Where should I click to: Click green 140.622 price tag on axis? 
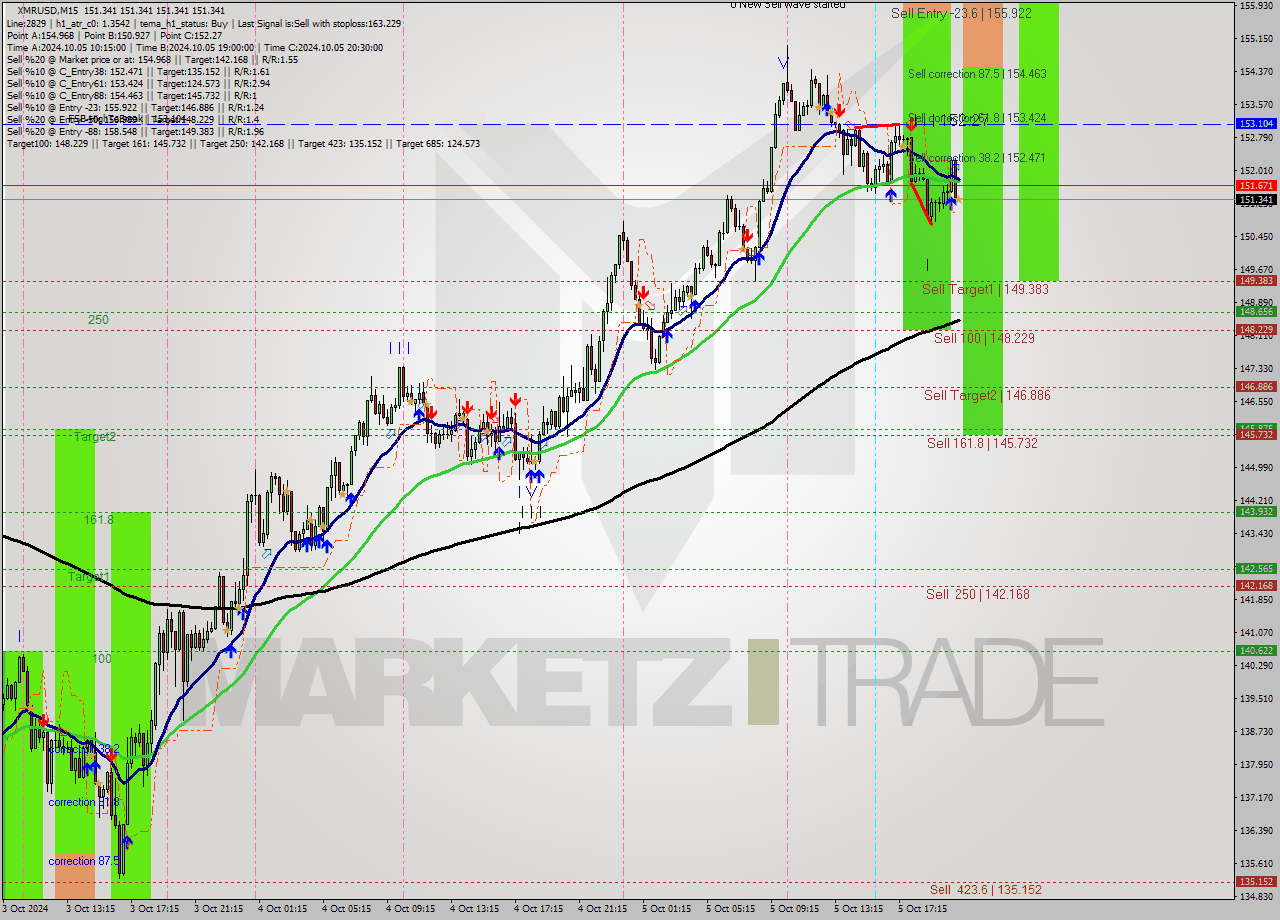click(1256, 650)
